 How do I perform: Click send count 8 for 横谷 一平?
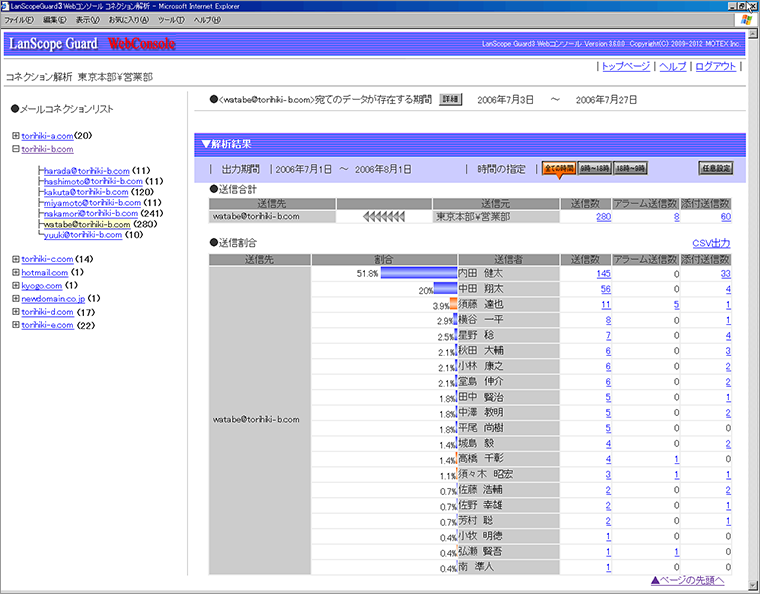[x=608, y=320]
